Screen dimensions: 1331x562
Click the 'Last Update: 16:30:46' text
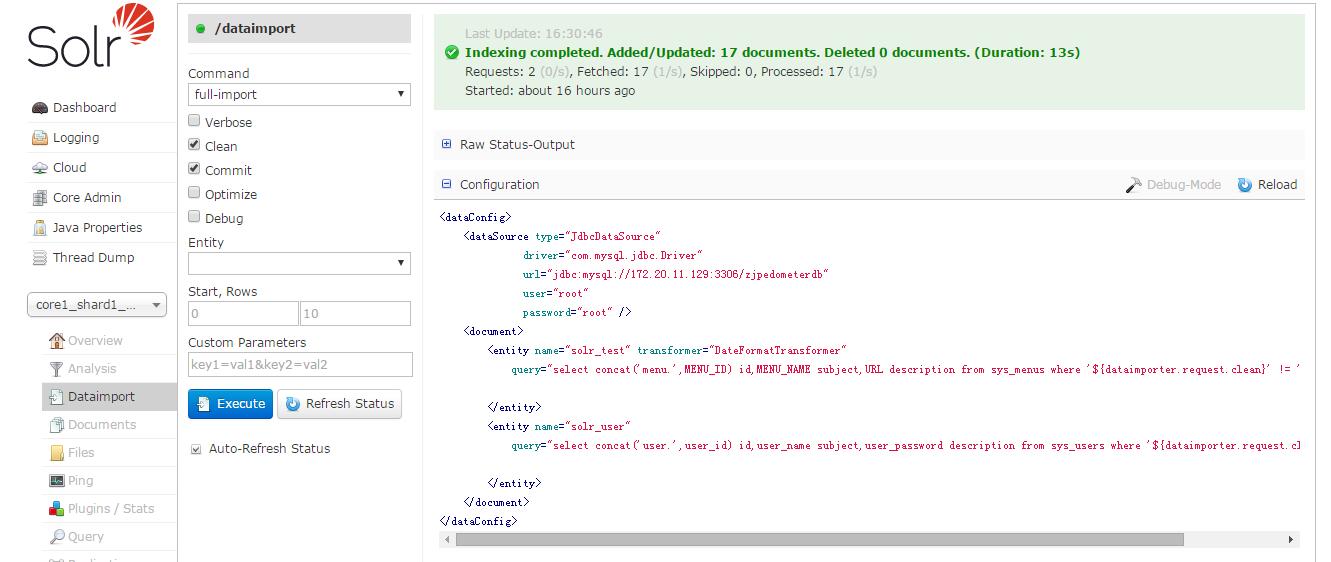coord(534,34)
